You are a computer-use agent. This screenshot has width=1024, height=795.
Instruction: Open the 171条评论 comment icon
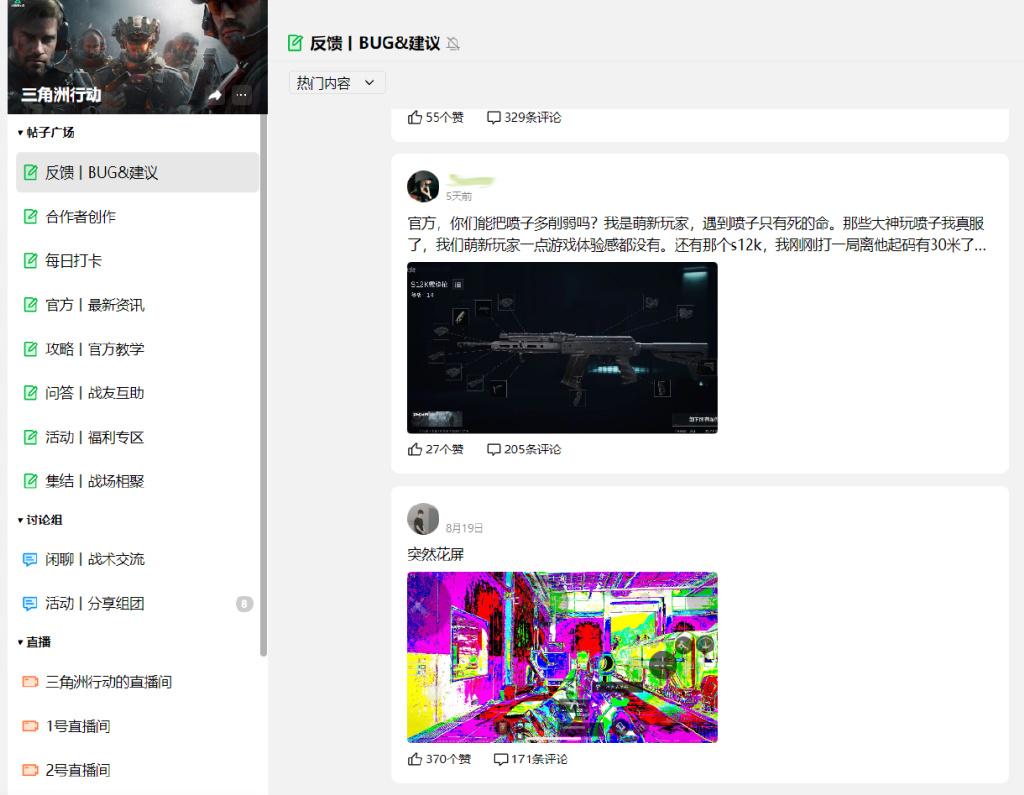[501, 759]
